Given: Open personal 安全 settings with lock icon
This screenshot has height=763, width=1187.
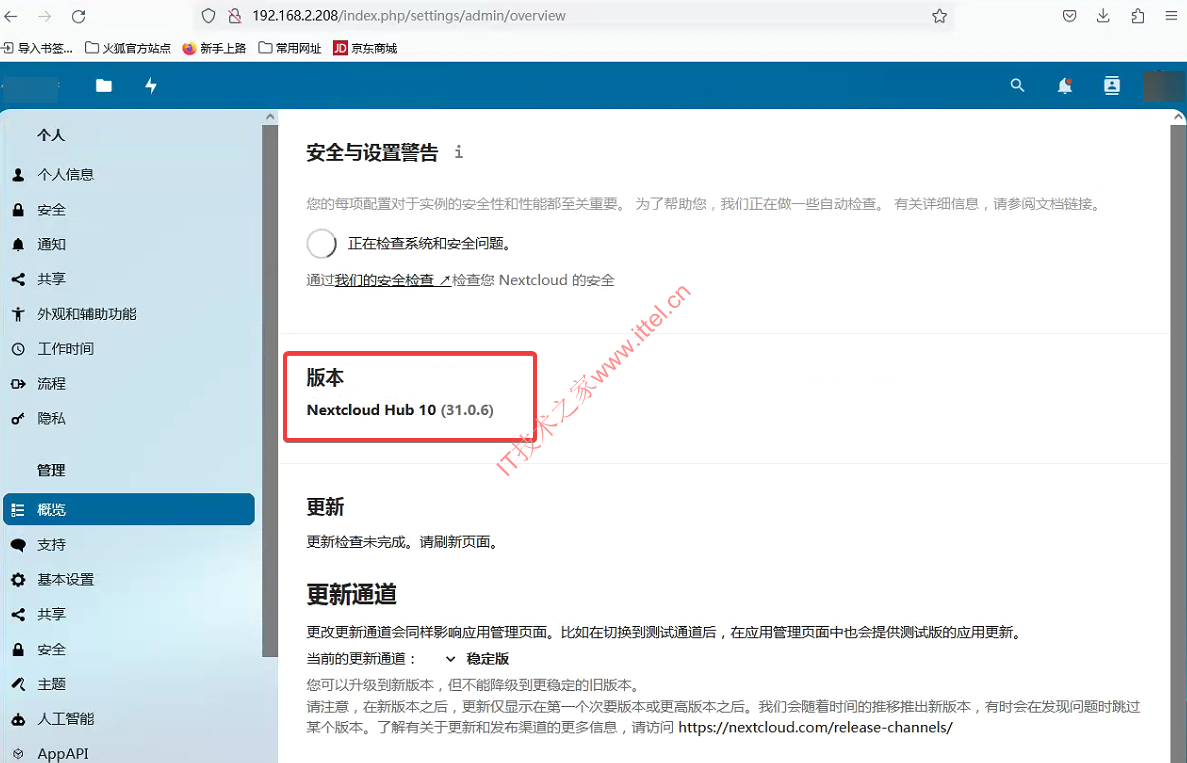Looking at the screenshot, I should [x=129, y=210].
